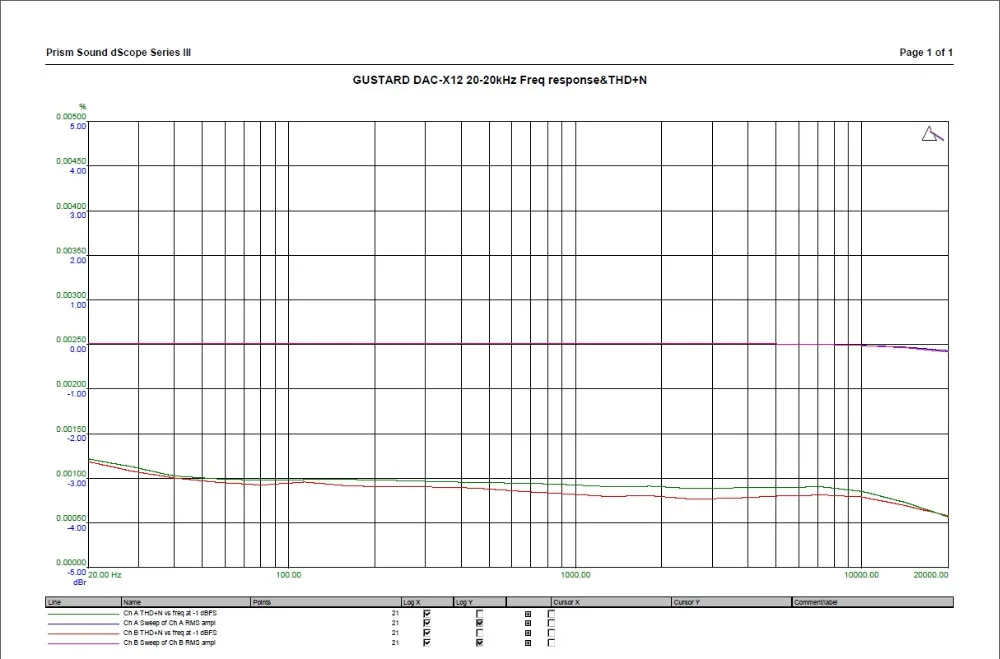Click the '20000.00' x-axis label
1000x659 pixels.
click(x=930, y=575)
